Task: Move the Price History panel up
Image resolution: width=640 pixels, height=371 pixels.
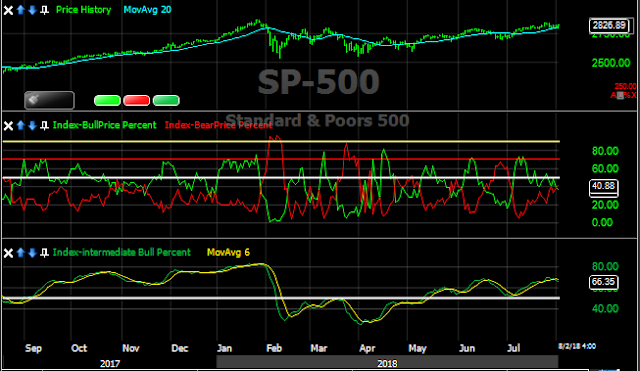Action: coord(21,10)
